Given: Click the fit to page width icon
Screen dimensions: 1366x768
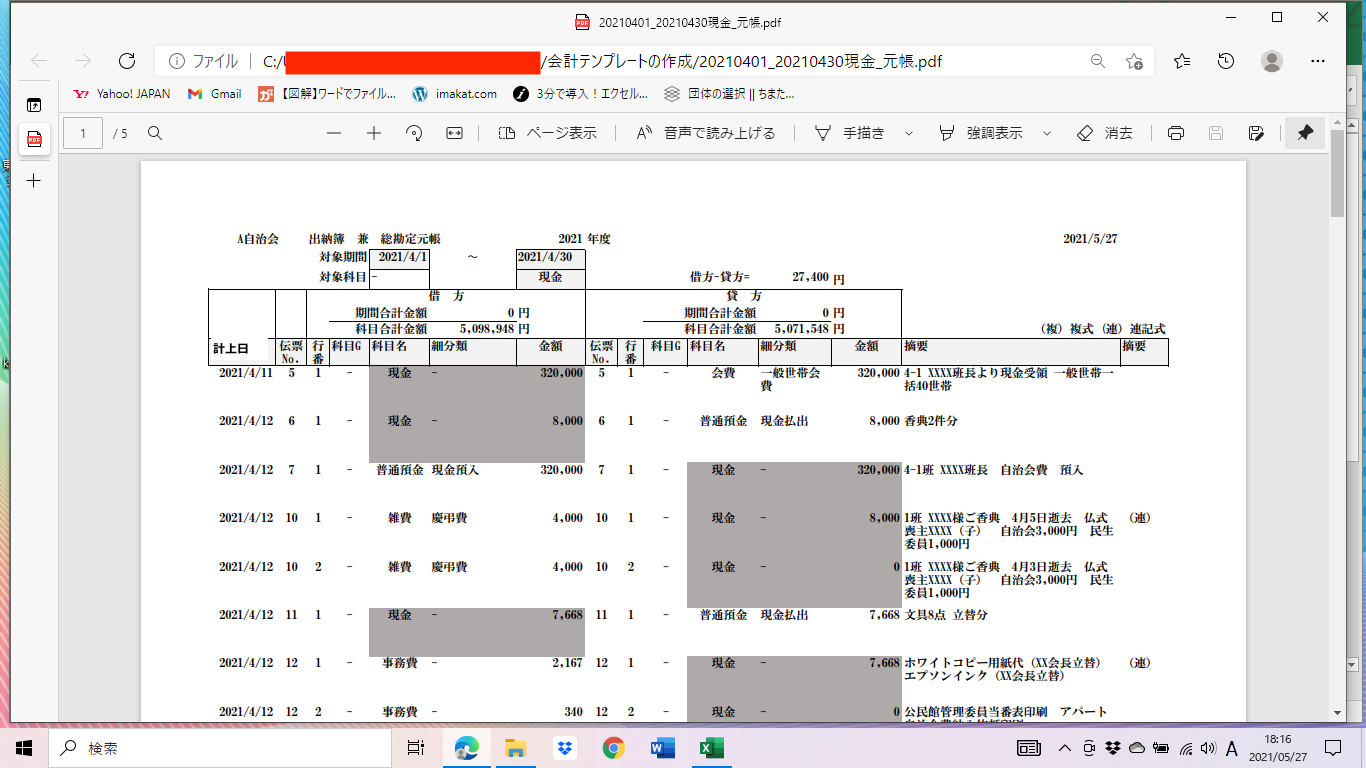Looking at the screenshot, I should pyautogui.click(x=454, y=133).
